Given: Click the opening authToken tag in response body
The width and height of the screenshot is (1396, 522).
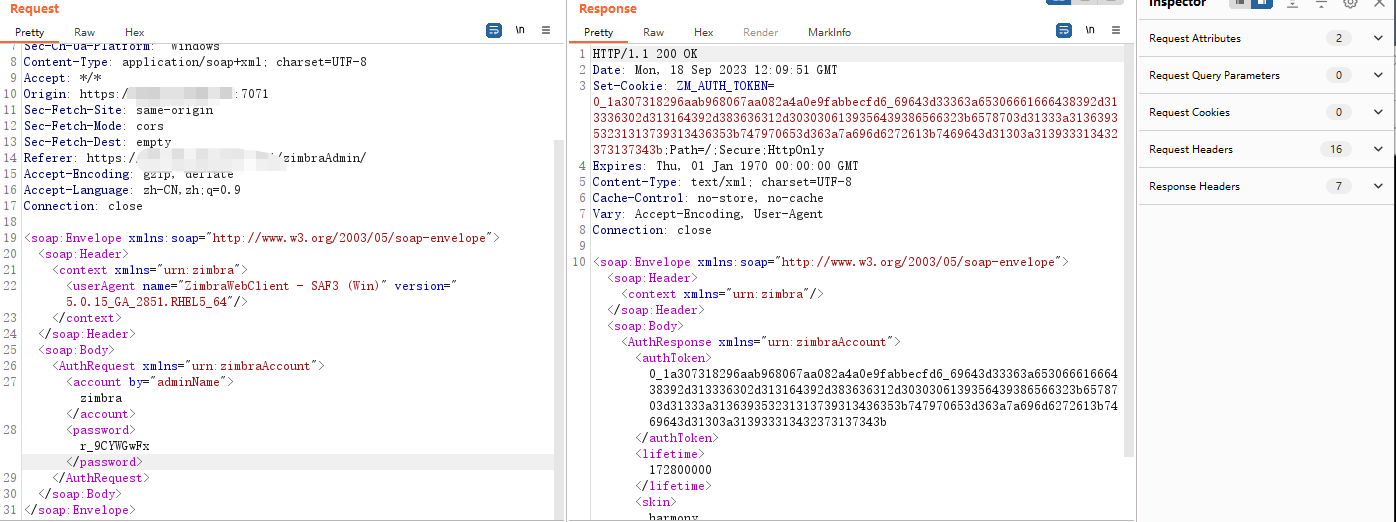Looking at the screenshot, I should (x=673, y=358).
